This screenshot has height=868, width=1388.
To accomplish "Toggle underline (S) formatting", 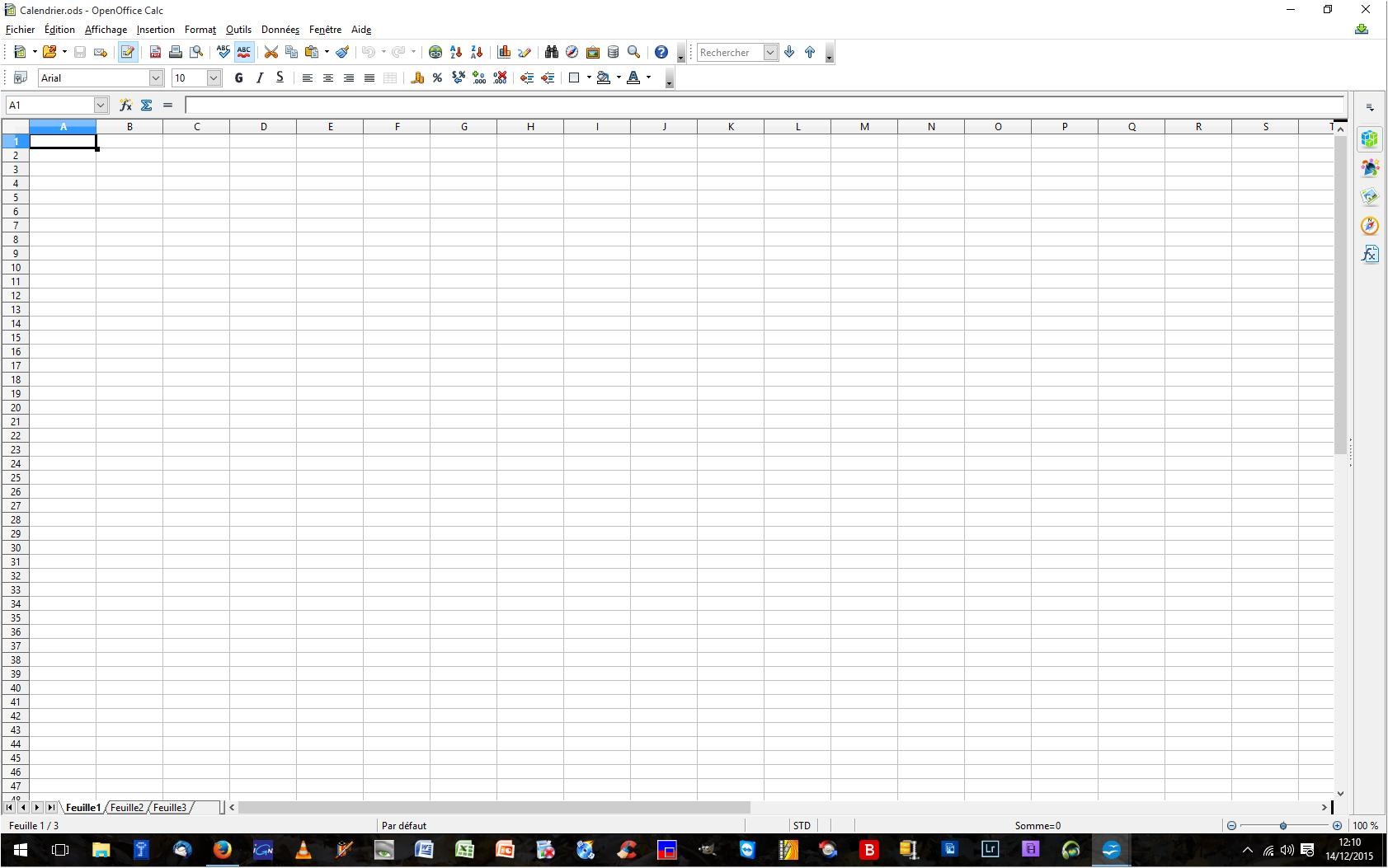I will [x=280, y=77].
